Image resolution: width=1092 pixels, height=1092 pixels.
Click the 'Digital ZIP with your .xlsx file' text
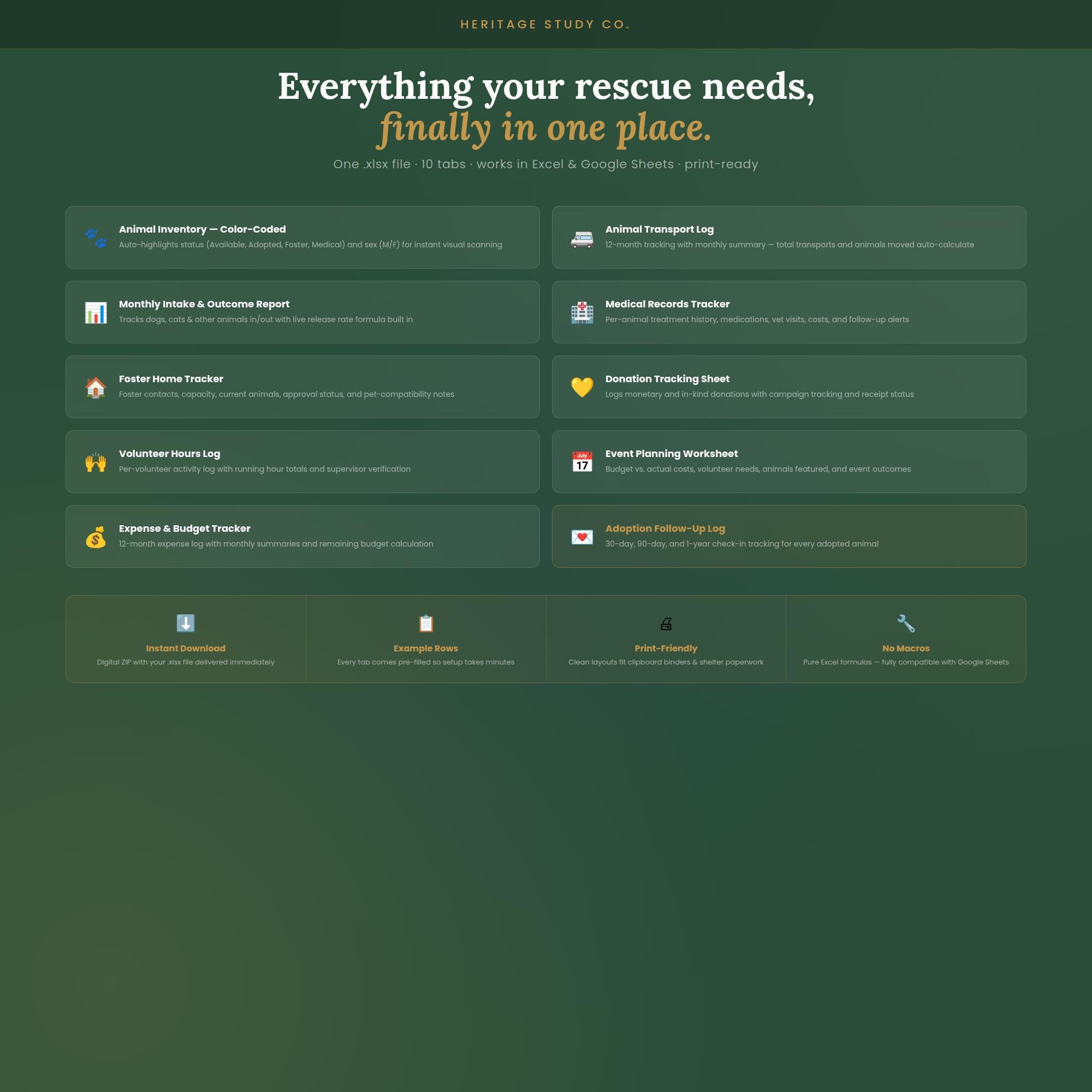[186, 662]
